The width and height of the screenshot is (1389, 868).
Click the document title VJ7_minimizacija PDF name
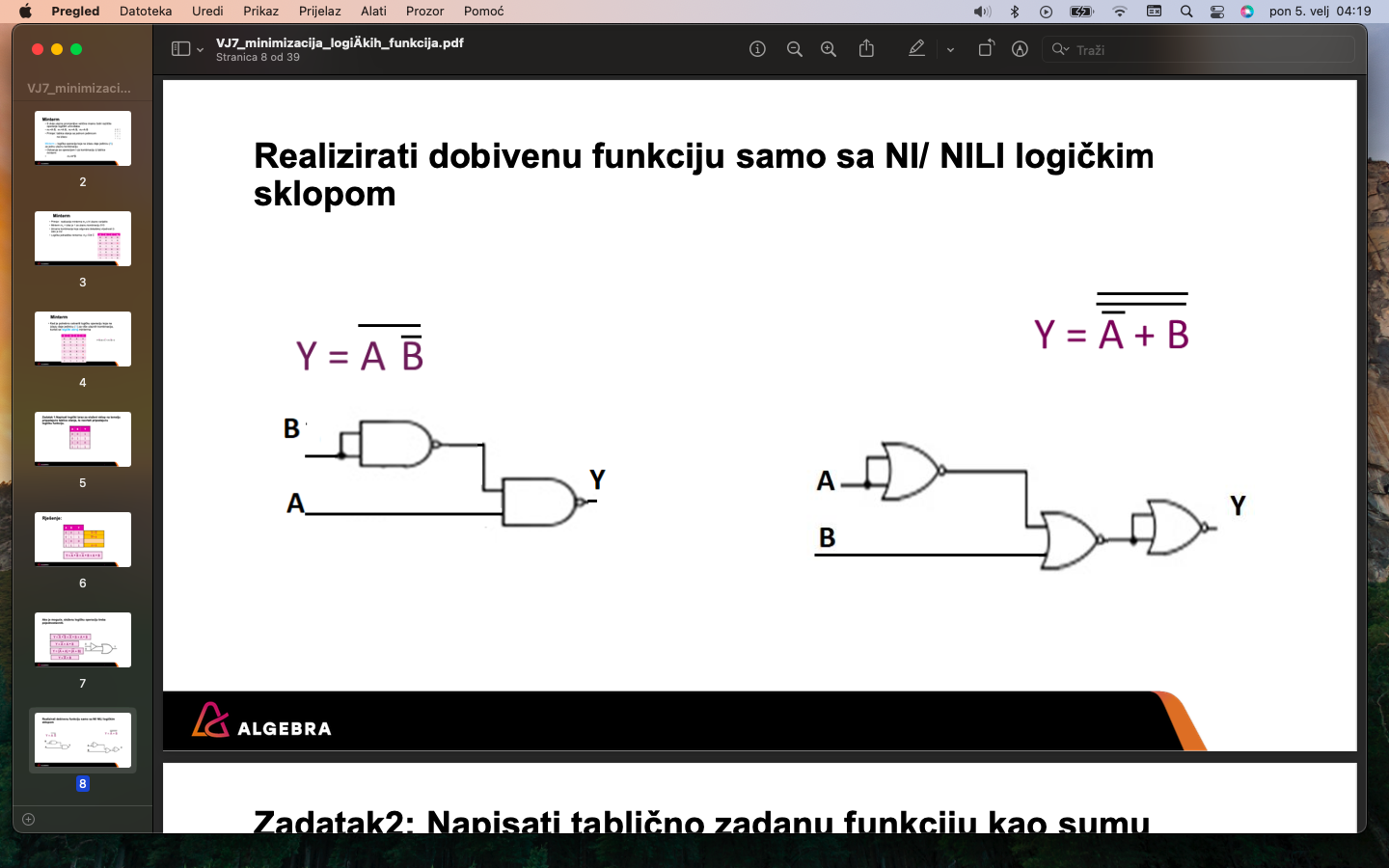340,42
